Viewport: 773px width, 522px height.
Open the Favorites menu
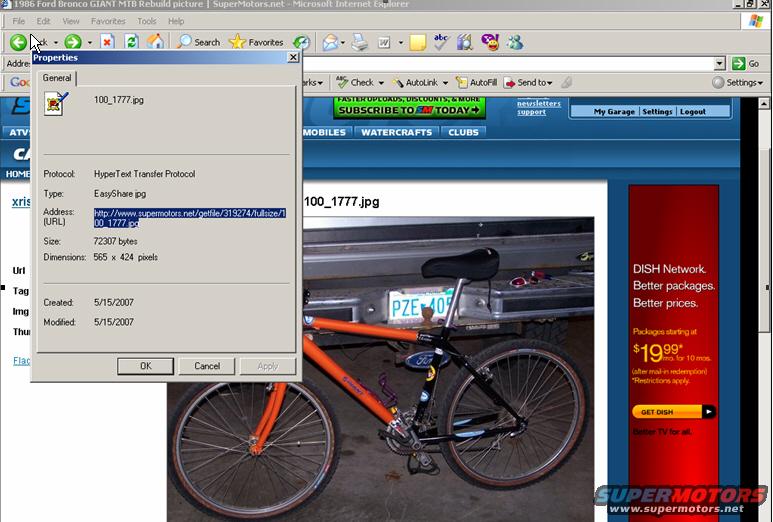108,21
